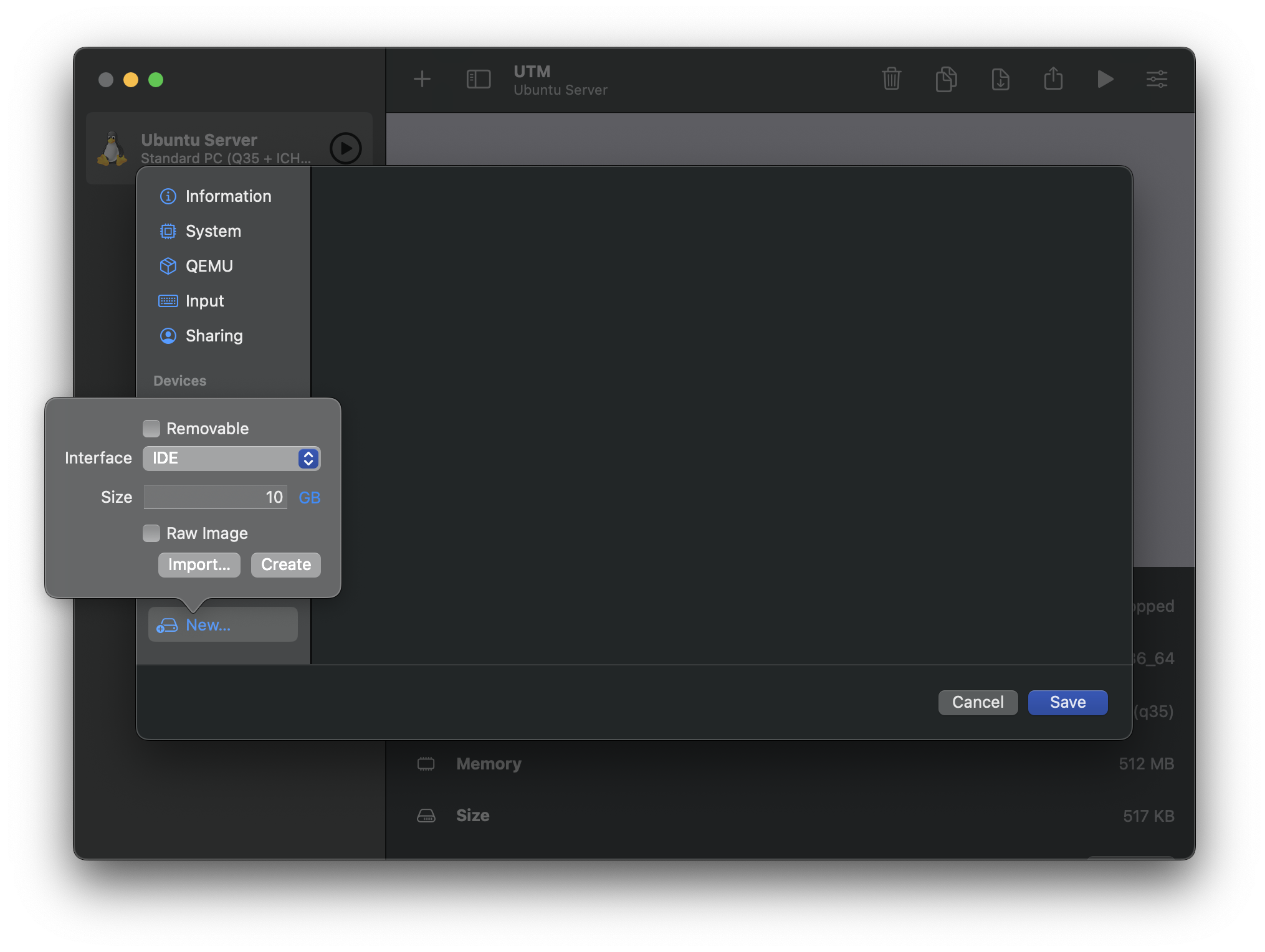Click the Devices section header

[179, 381]
